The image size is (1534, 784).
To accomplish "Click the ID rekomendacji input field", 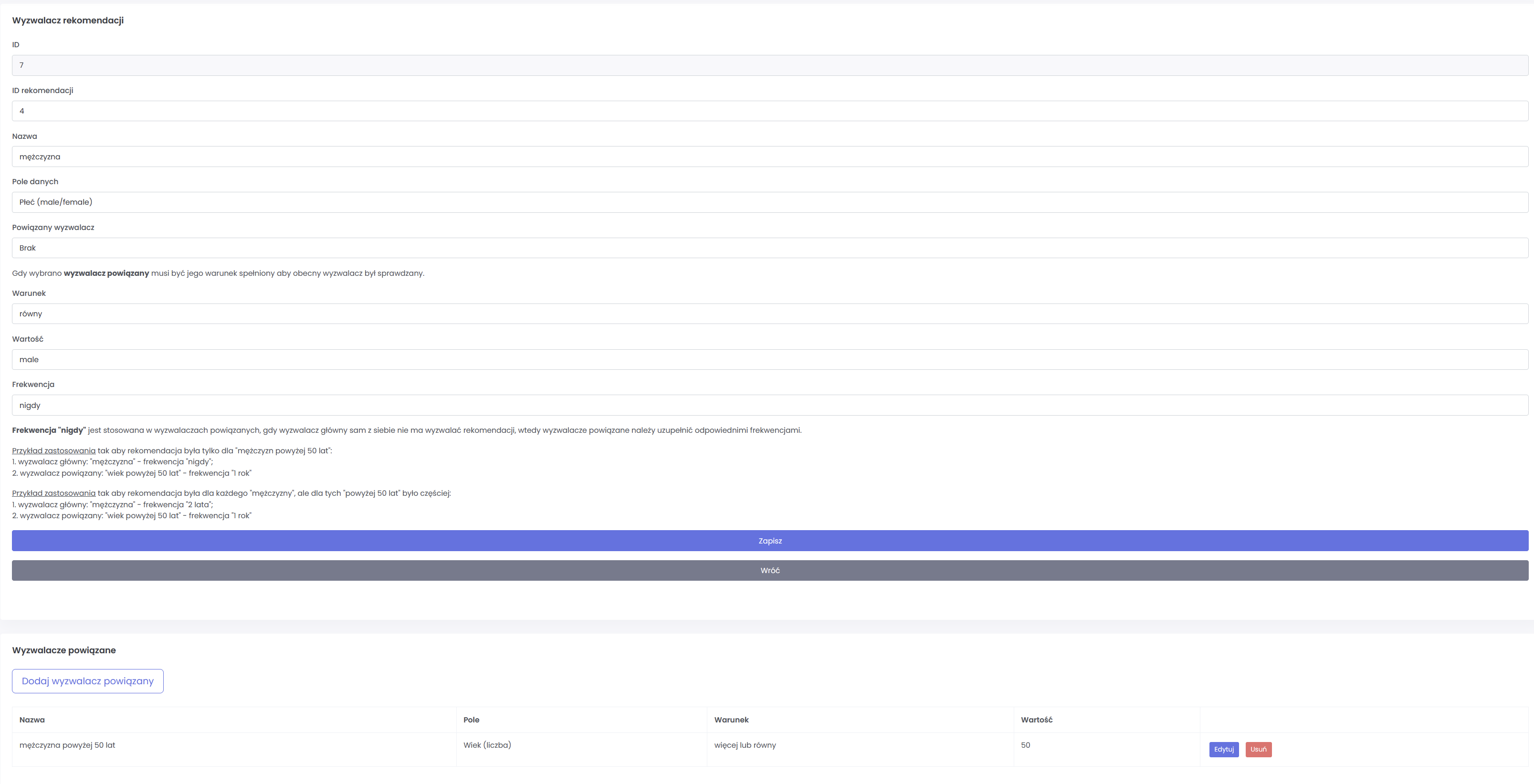I will click(x=769, y=111).
